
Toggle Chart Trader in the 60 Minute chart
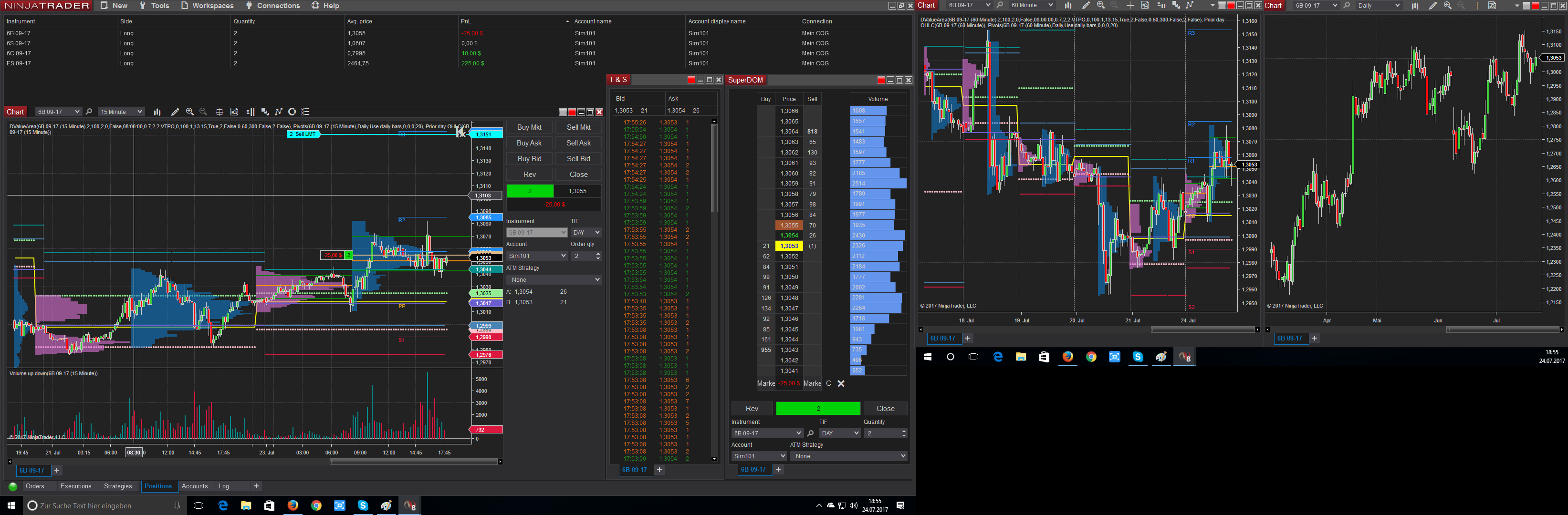pos(1161,5)
